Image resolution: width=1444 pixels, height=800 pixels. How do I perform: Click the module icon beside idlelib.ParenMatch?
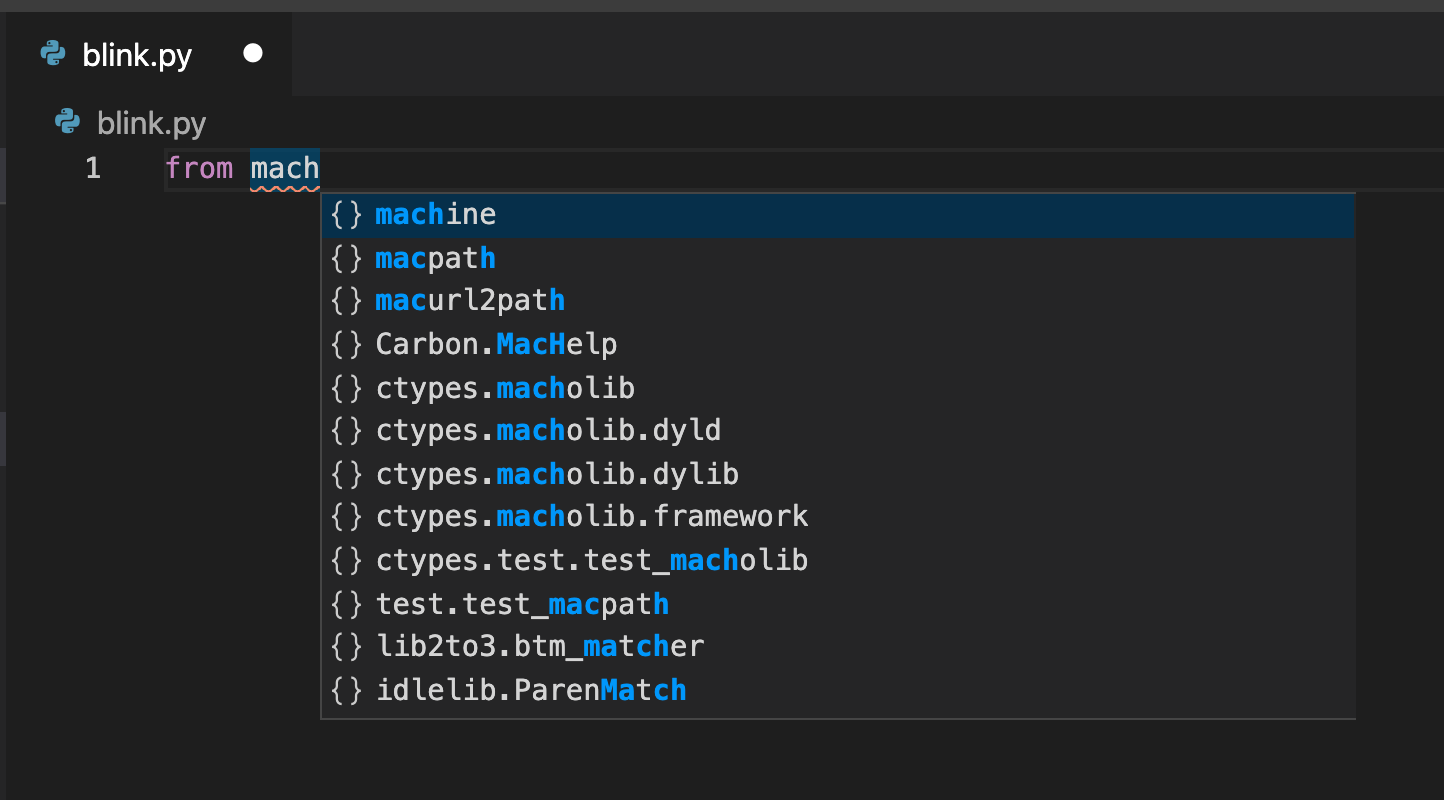click(x=346, y=690)
